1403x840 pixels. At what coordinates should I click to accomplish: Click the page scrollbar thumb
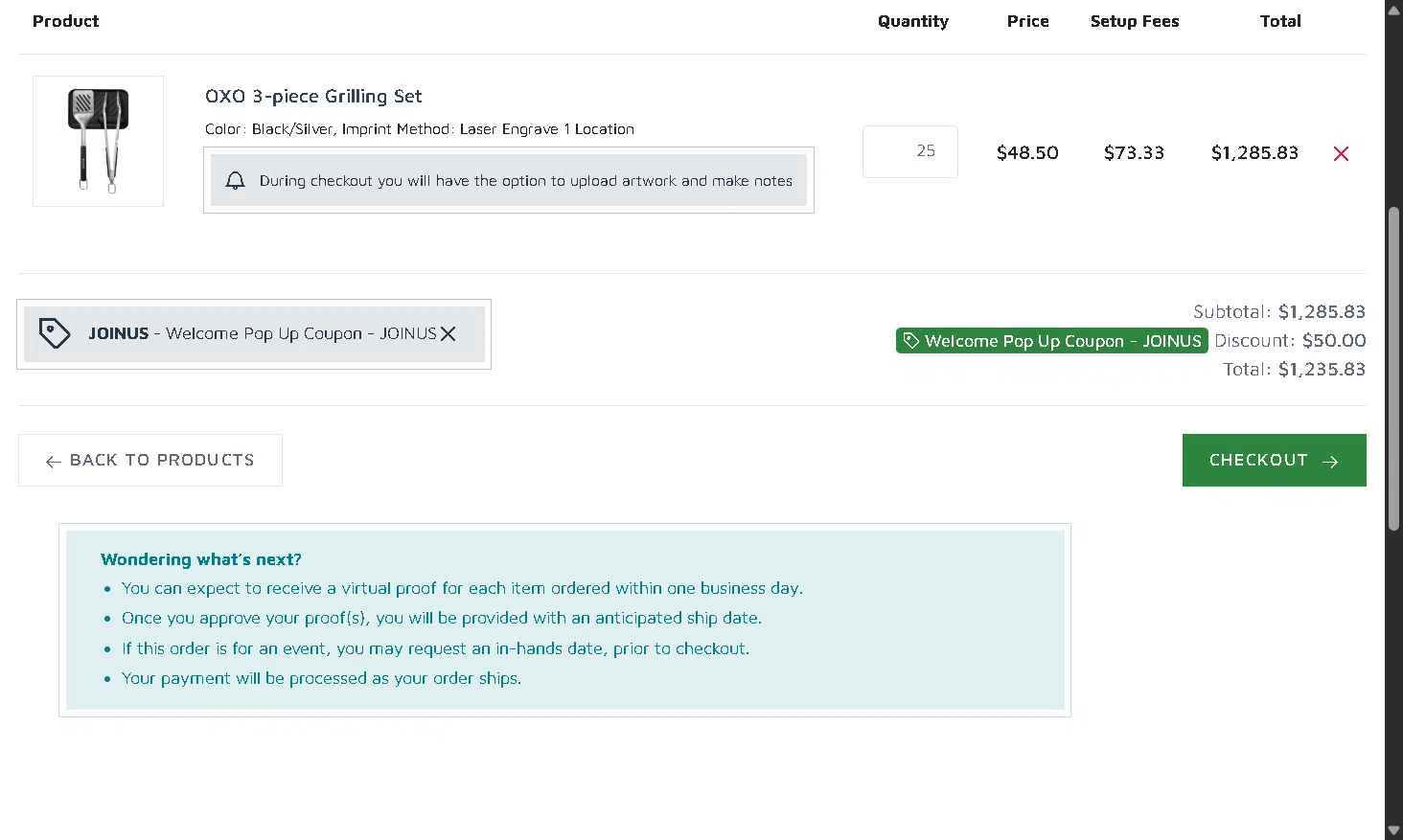[x=1394, y=369]
